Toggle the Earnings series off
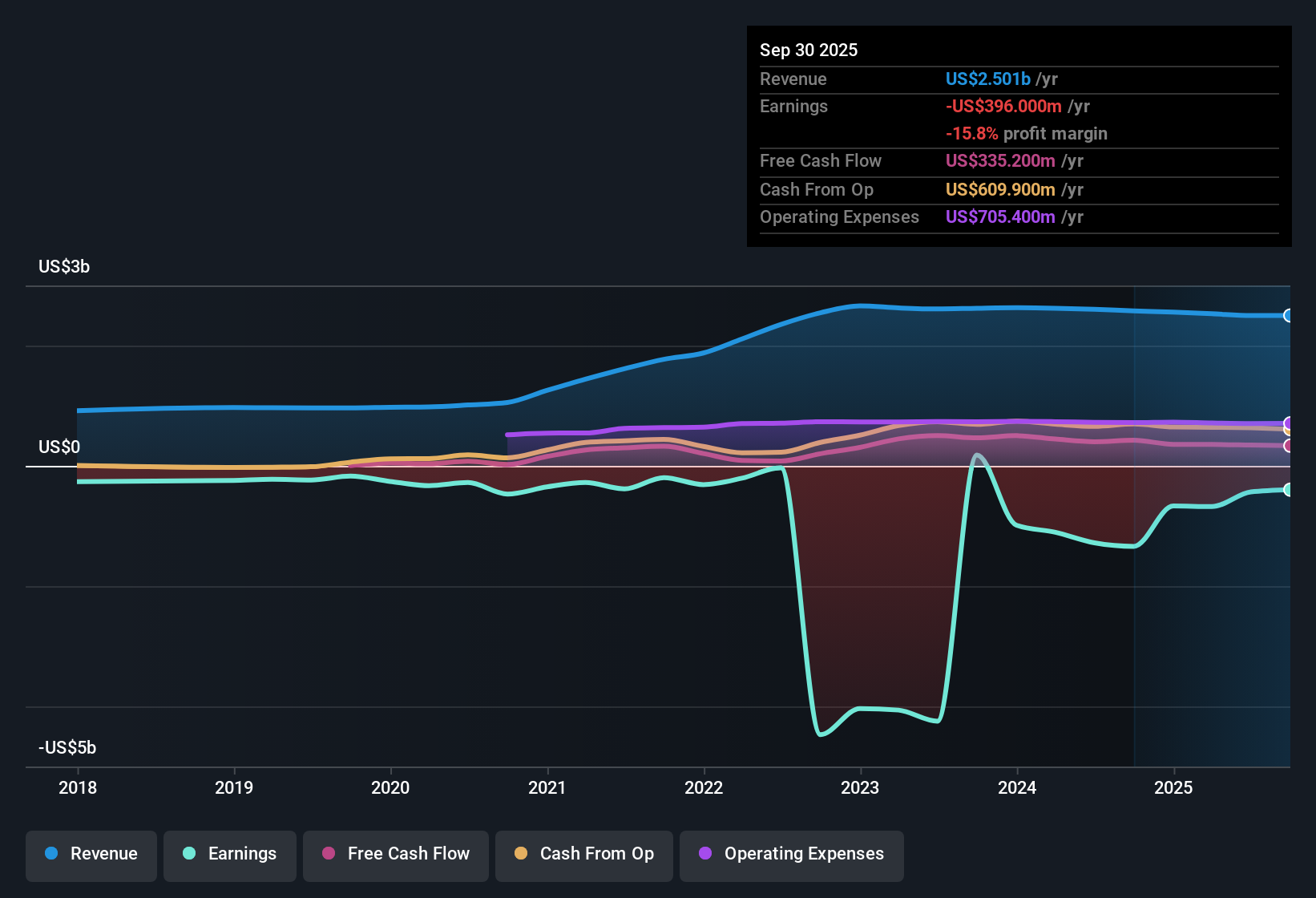1316x898 pixels. 230,855
